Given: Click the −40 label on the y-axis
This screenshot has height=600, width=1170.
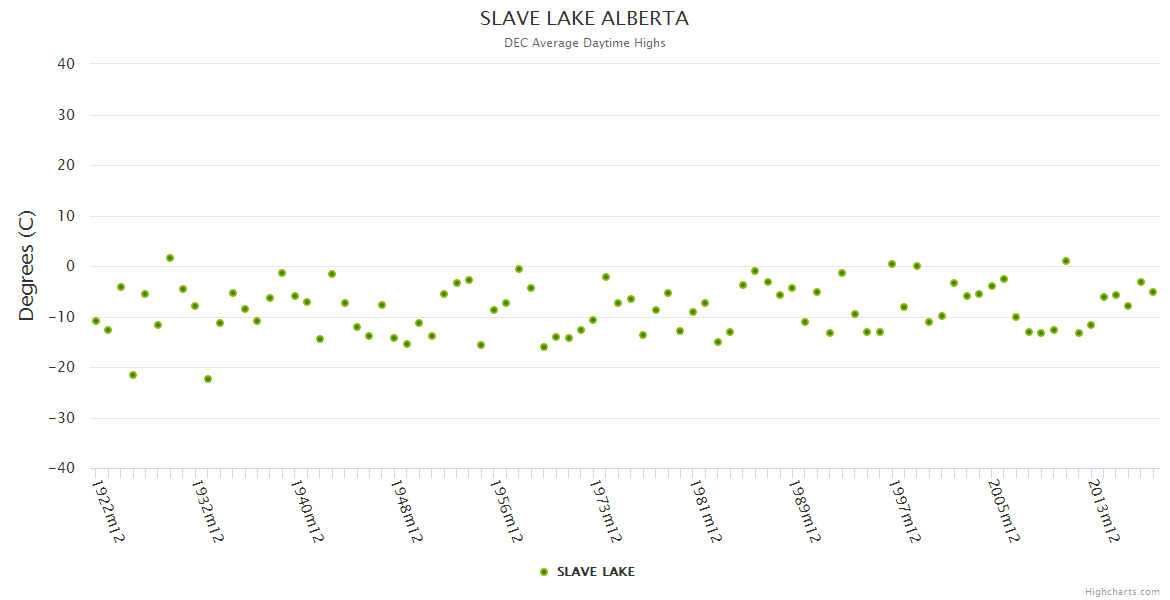Looking at the screenshot, I should click(62, 469).
